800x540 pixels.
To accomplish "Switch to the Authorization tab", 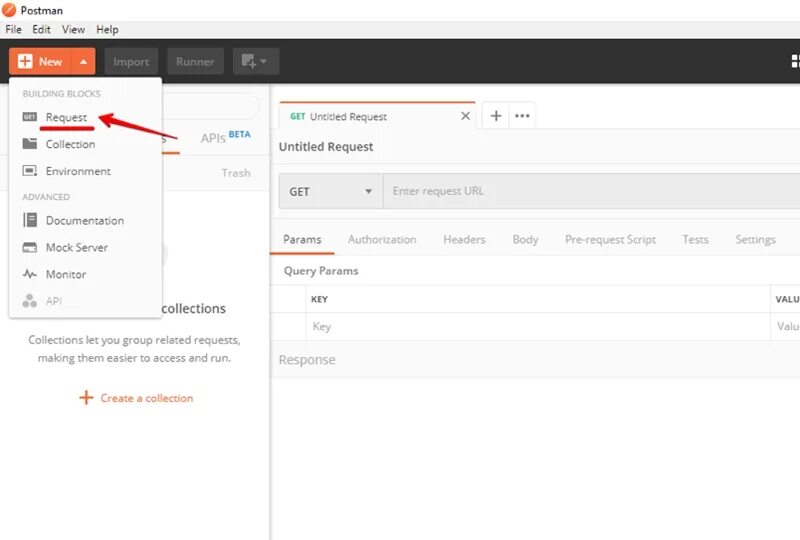I will pyautogui.click(x=382, y=239).
